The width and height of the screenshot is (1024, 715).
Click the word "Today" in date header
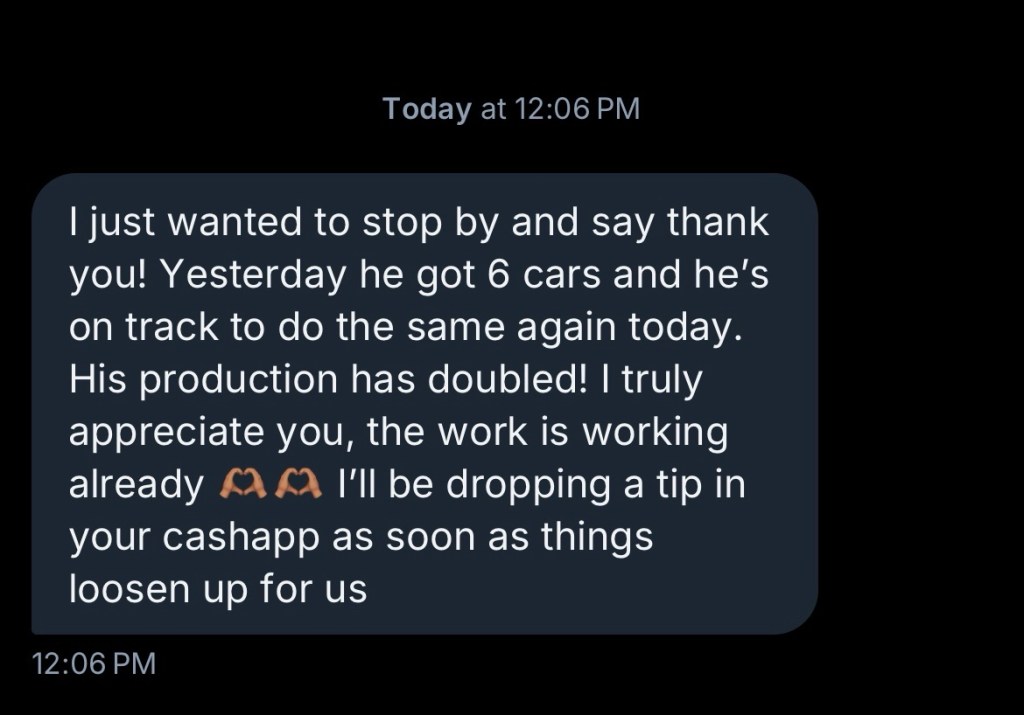tap(426, 109)
